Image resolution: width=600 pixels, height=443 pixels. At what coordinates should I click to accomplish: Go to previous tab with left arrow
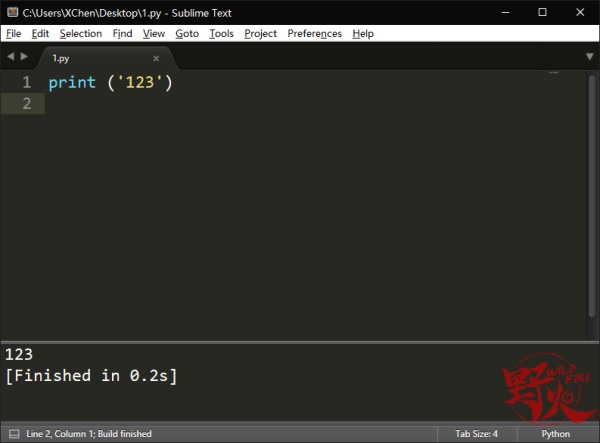(11, 57)
